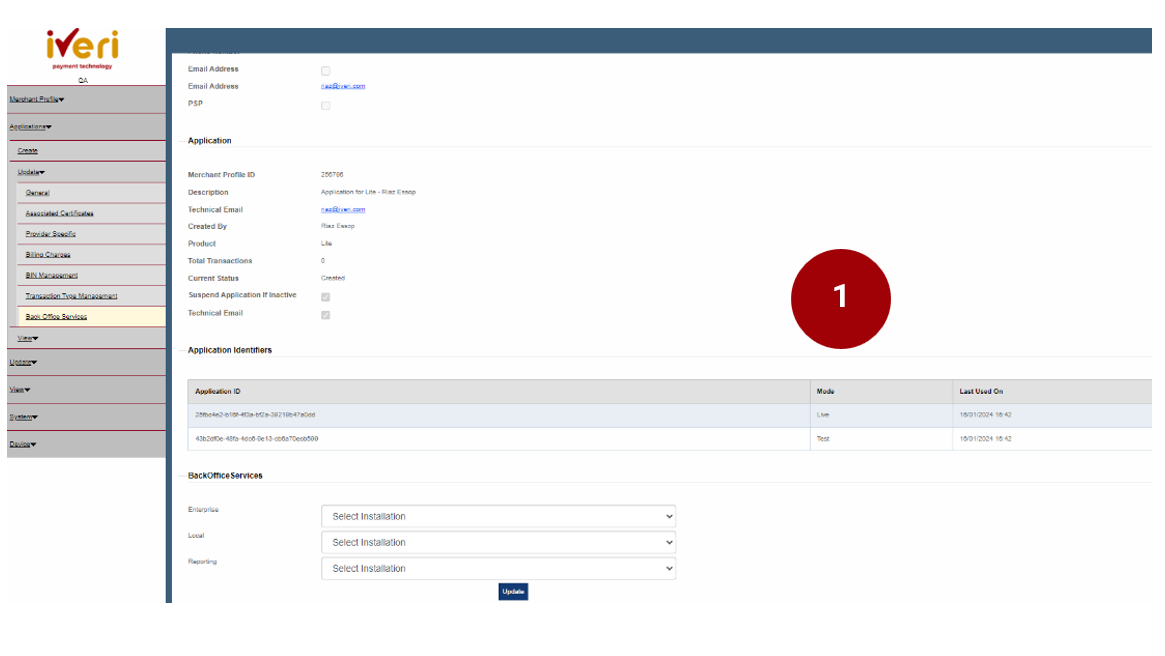Image resolution: width=1165 pixels, height=656 pixels.
Task: Open the Enterprise installation dropdown
Action: (498, 517)
